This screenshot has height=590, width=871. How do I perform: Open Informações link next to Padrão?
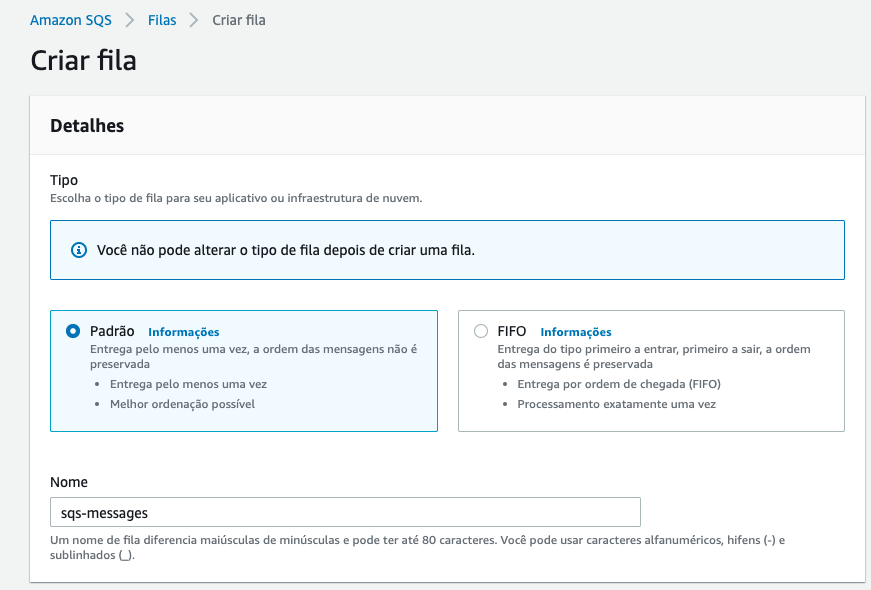[x=184, y=332]
